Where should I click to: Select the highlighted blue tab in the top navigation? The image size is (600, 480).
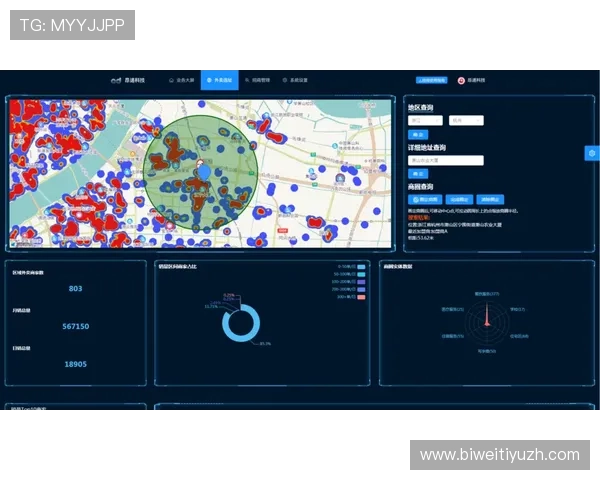coord(219,80)
